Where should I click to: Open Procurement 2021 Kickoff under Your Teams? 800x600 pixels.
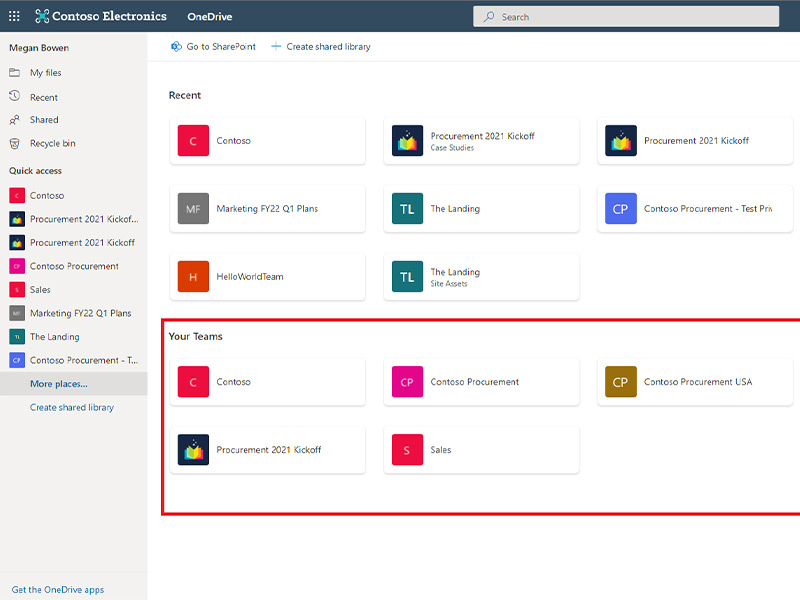pyautogui.click(x=267, y=449)
